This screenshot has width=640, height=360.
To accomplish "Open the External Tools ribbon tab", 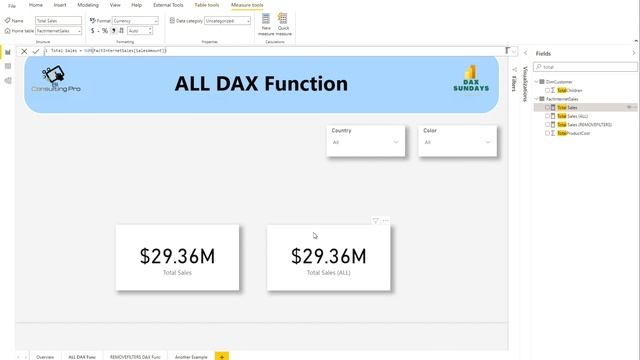I will (168, 5).
